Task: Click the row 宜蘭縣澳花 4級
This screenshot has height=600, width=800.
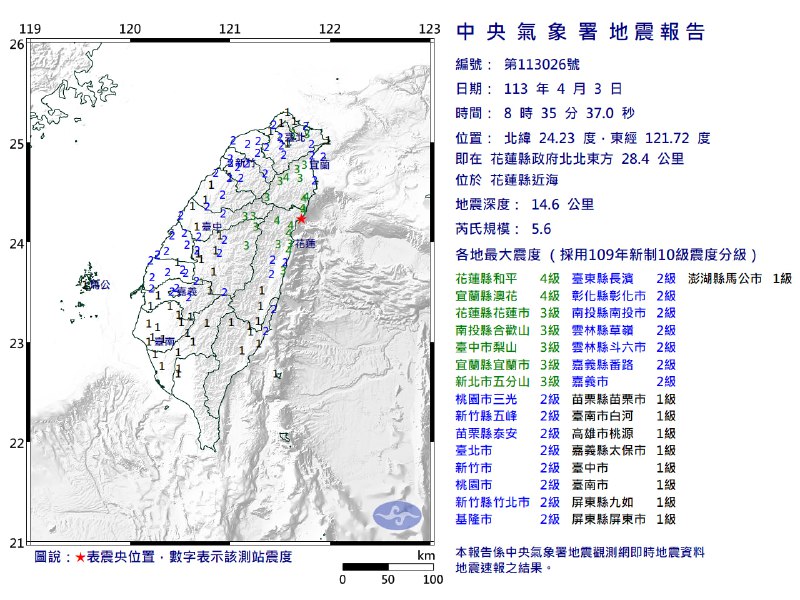Action: (508, 296)
